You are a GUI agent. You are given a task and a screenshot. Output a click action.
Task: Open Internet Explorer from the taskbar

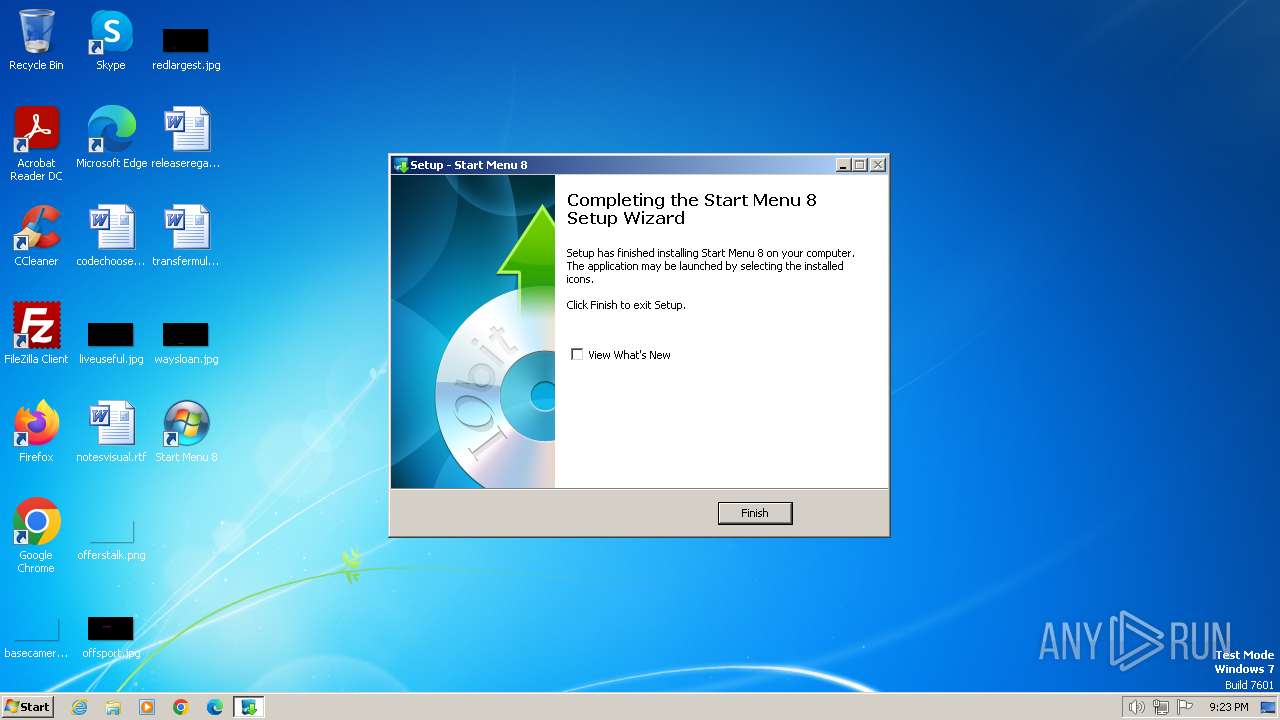[79, 707]
